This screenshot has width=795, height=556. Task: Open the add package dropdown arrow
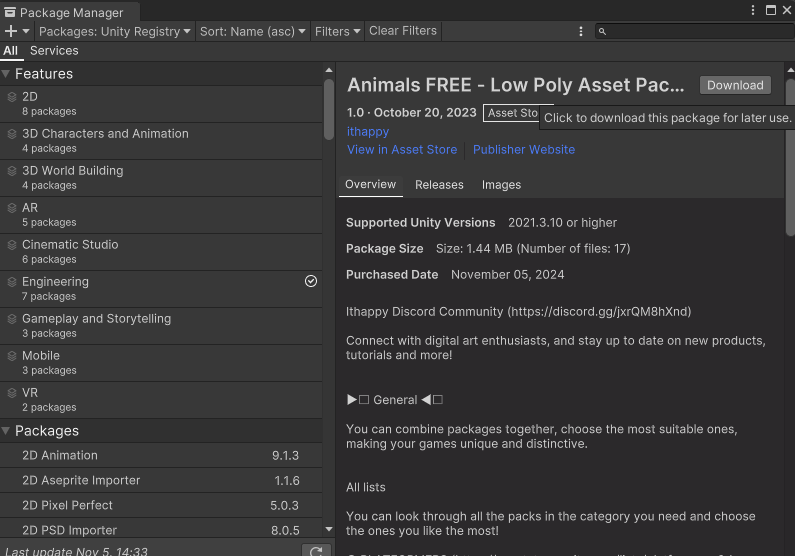click(x=26, y=31)
